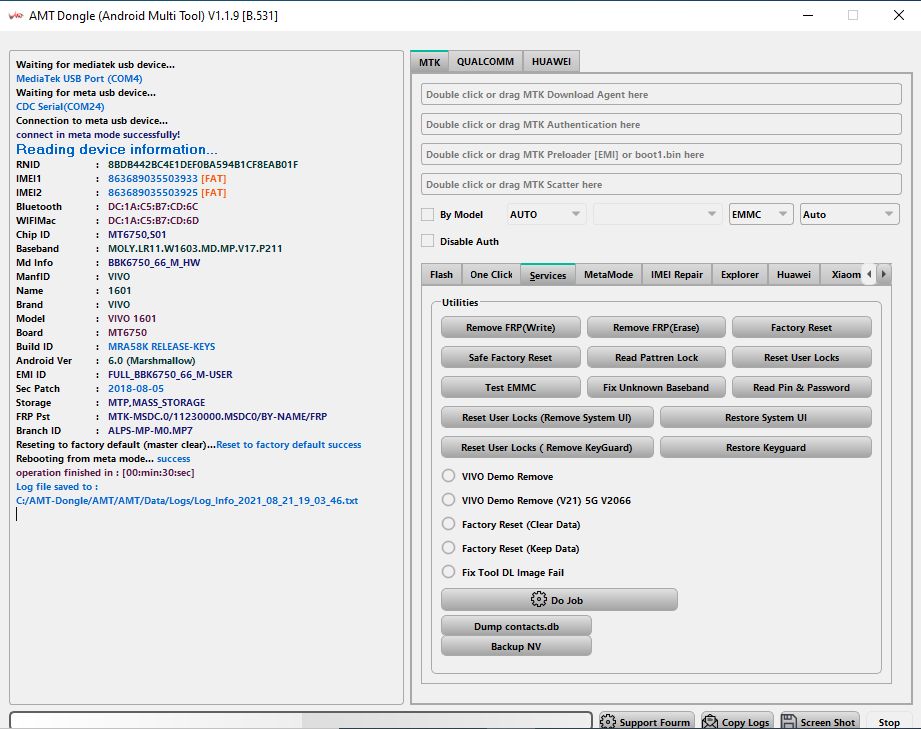Select Fix Tool DL Image Fail option
Image resolution: width=921 pixels, height=729 pixels.
(x=448, y=572)
